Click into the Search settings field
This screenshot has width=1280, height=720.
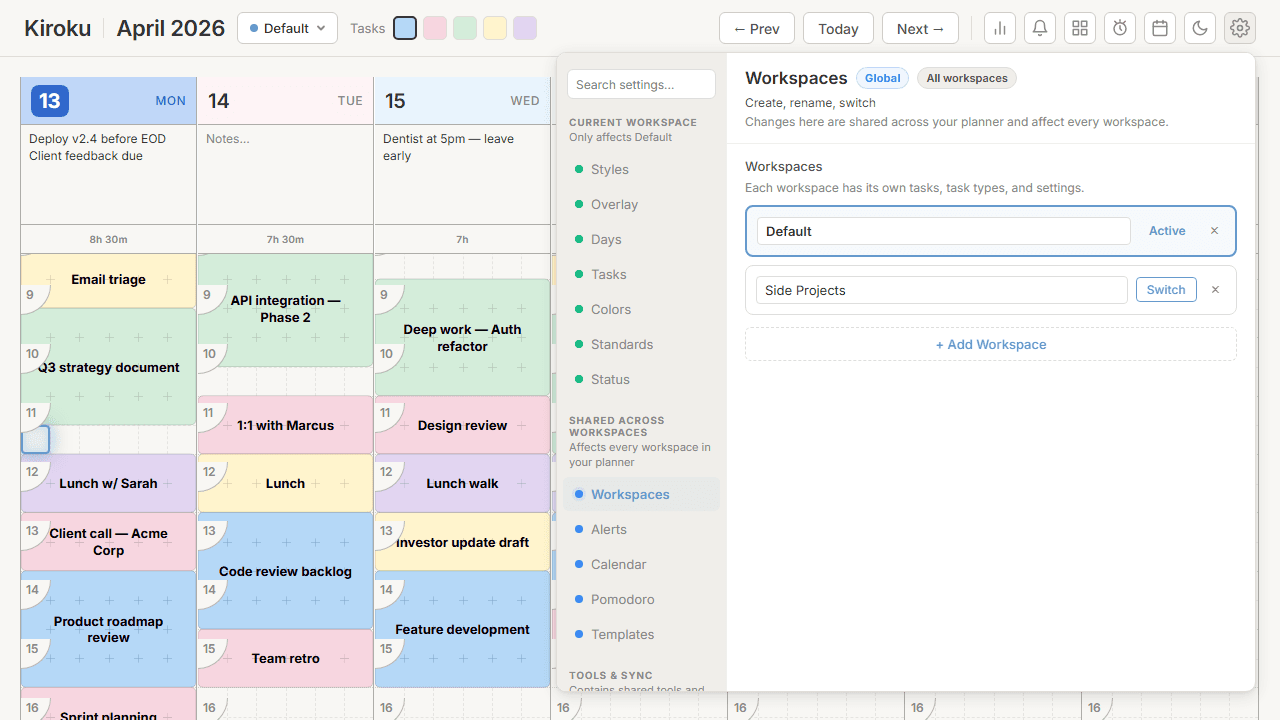click(640, 84)
